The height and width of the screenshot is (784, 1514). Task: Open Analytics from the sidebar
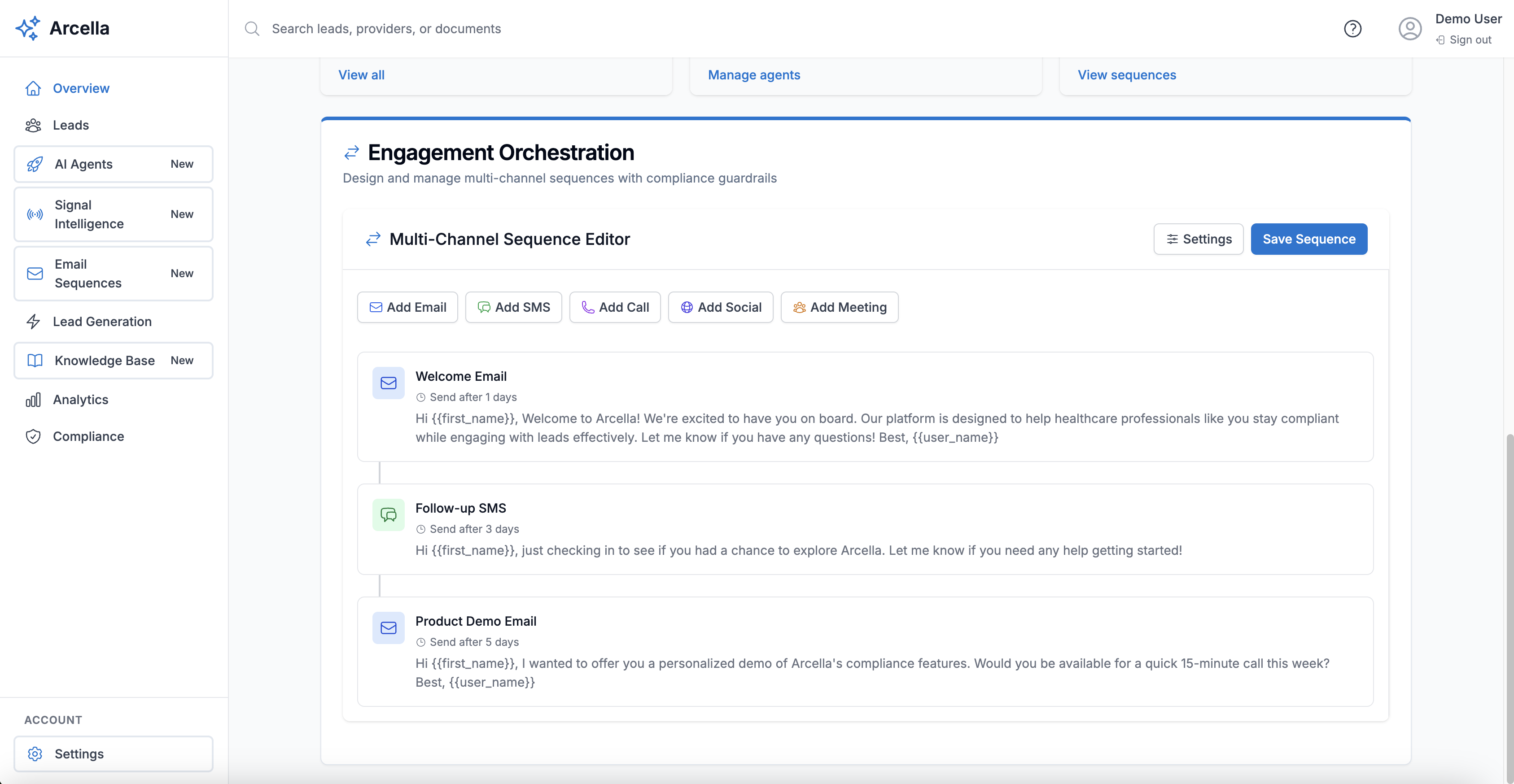(x=80, y=399)
